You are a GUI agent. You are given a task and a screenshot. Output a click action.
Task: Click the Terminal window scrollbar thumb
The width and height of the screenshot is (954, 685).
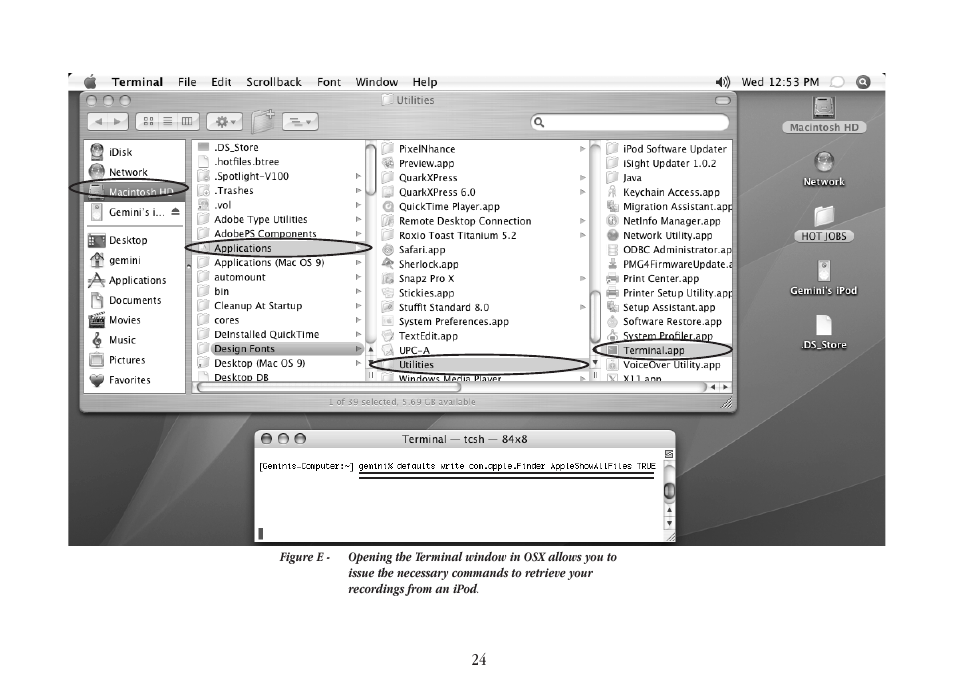pos(669,490)
